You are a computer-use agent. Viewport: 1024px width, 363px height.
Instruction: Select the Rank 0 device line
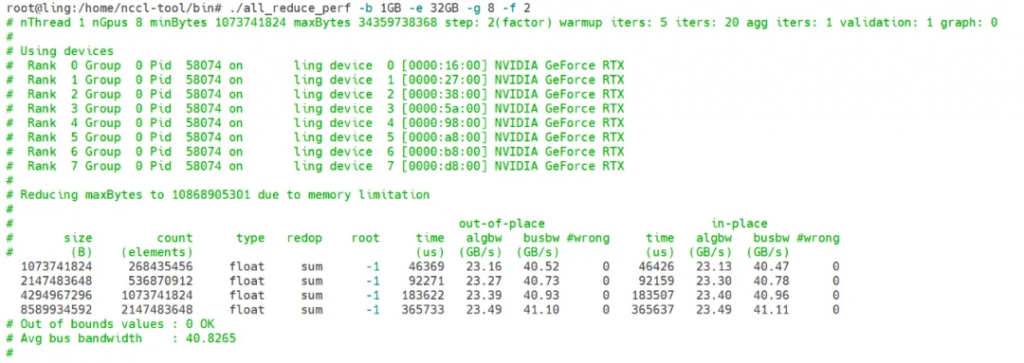pyautogui.click(x=315, y=65)
